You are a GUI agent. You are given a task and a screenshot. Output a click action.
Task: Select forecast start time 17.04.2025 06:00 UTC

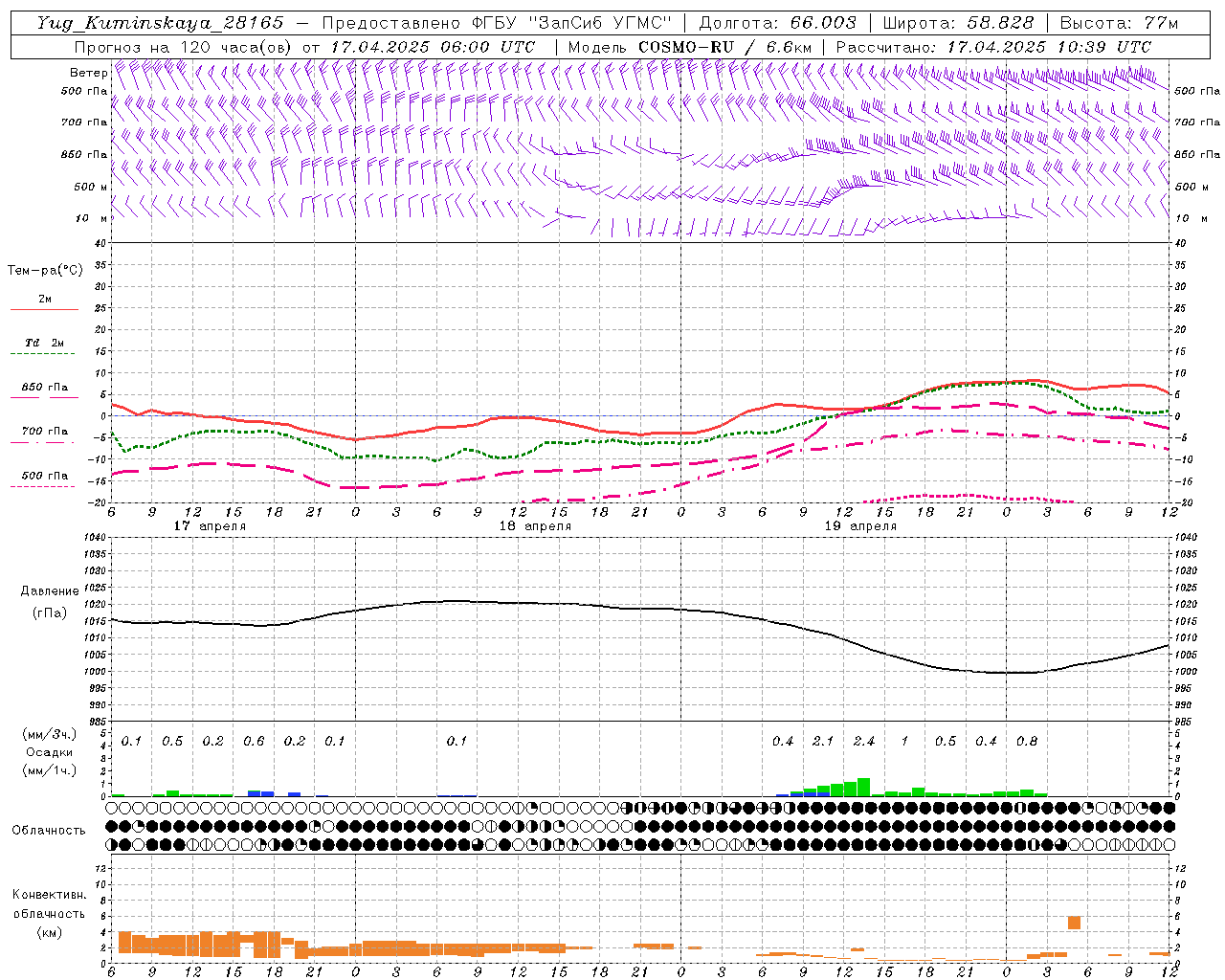coord(433,47)
